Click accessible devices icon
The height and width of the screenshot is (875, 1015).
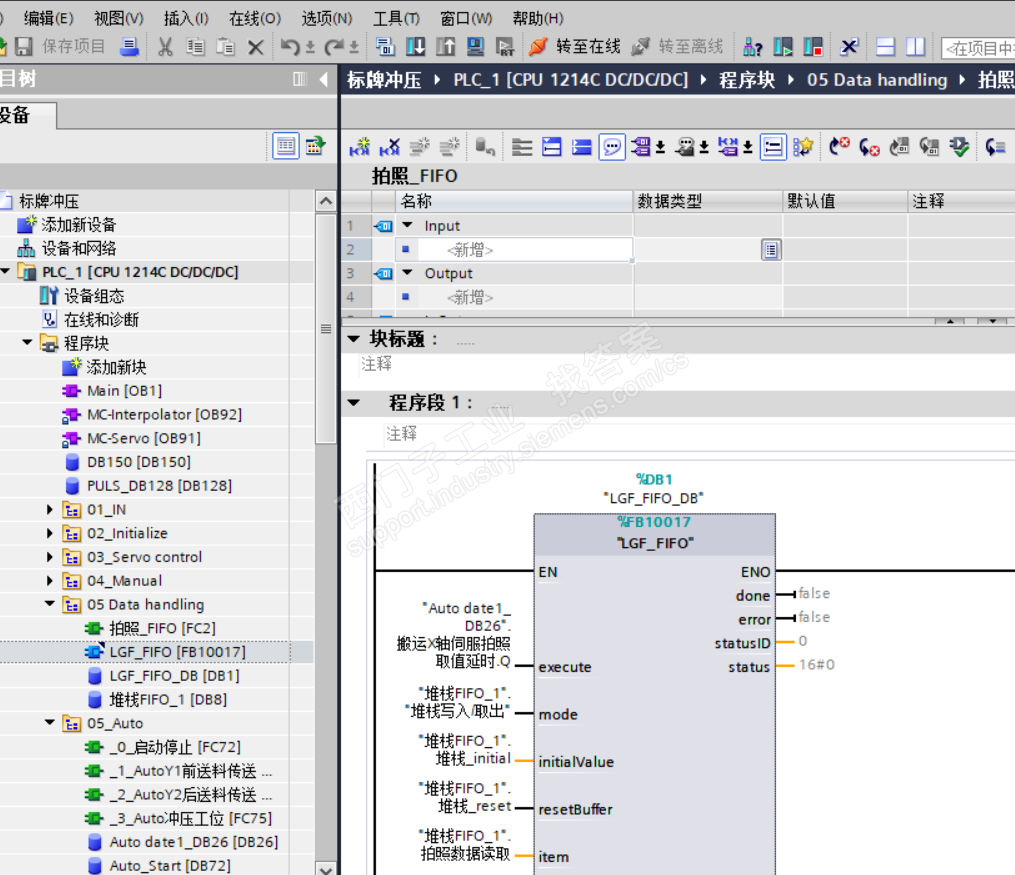click(x=753, y=47)
